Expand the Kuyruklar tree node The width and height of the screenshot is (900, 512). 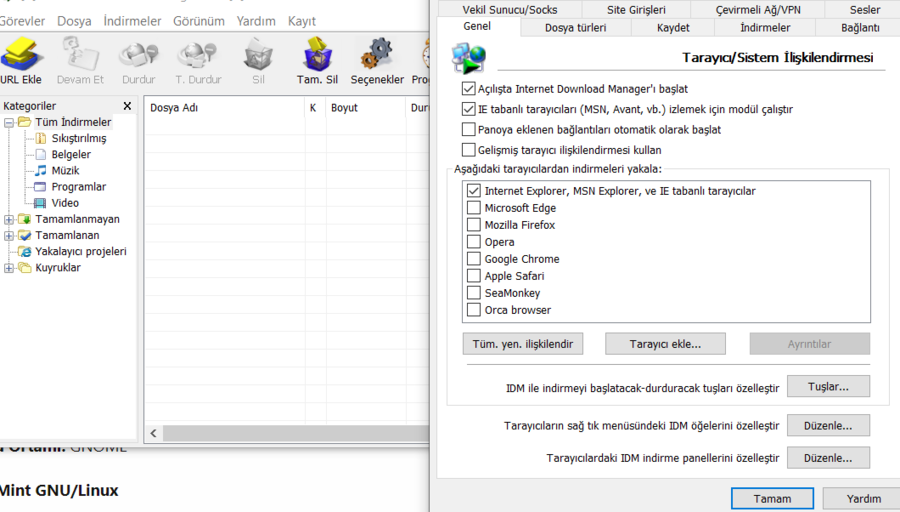[9, 268]
